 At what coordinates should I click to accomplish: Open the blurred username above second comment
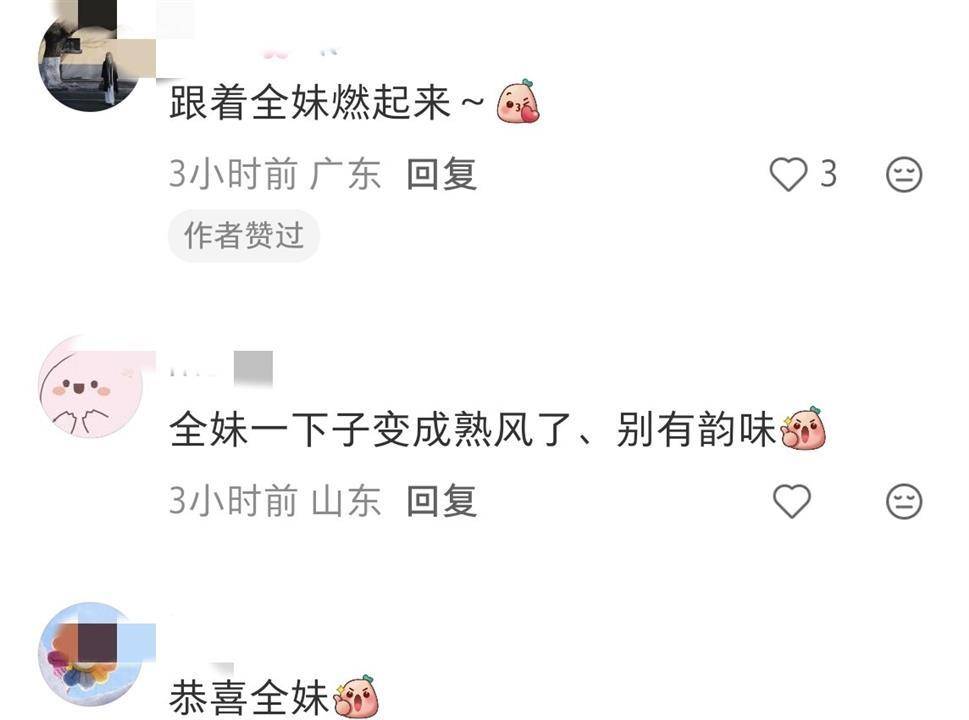pos(221,369)
